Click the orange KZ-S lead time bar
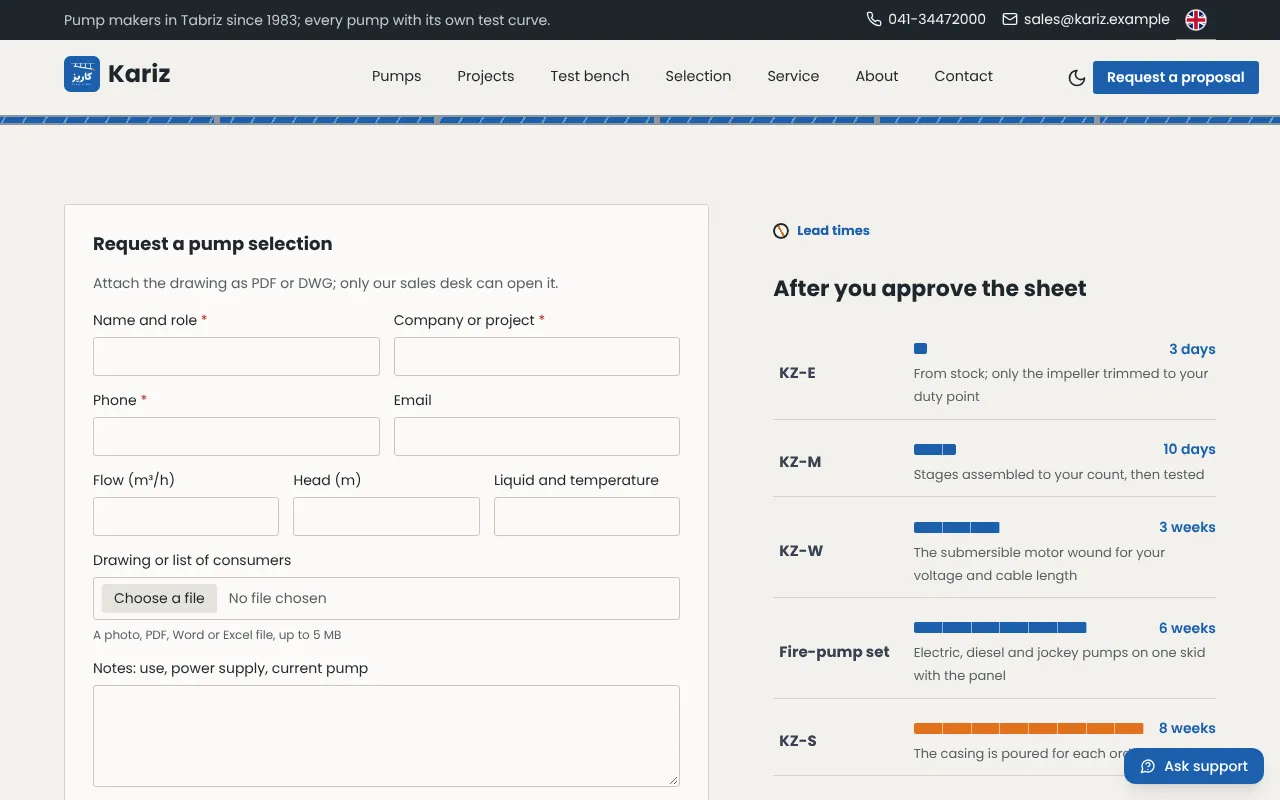The image size is (1280, 800). (x=1028, y=728)
